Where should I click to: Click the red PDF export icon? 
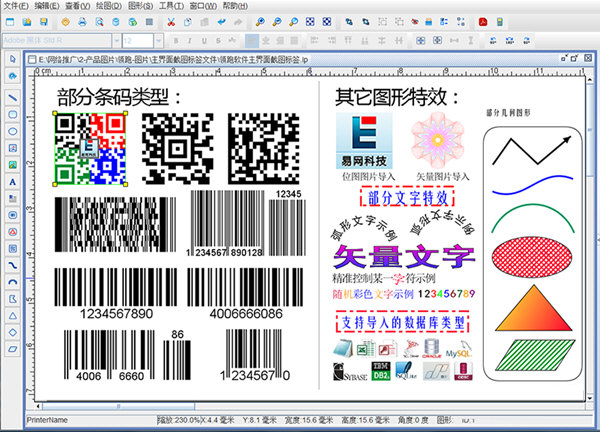coord(482,21)
